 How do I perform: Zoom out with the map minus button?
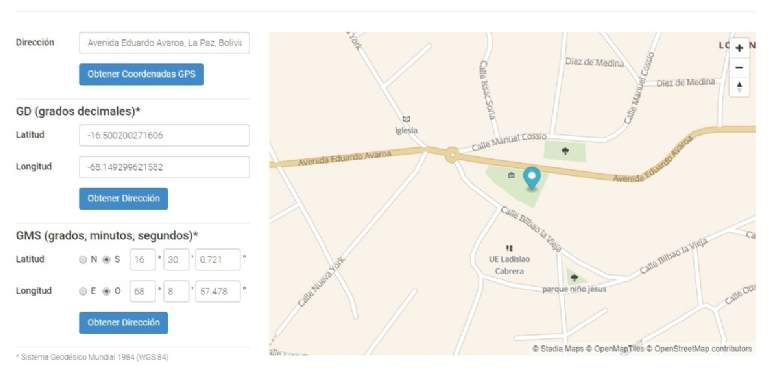pyautogui.click(x=739, y=68)
